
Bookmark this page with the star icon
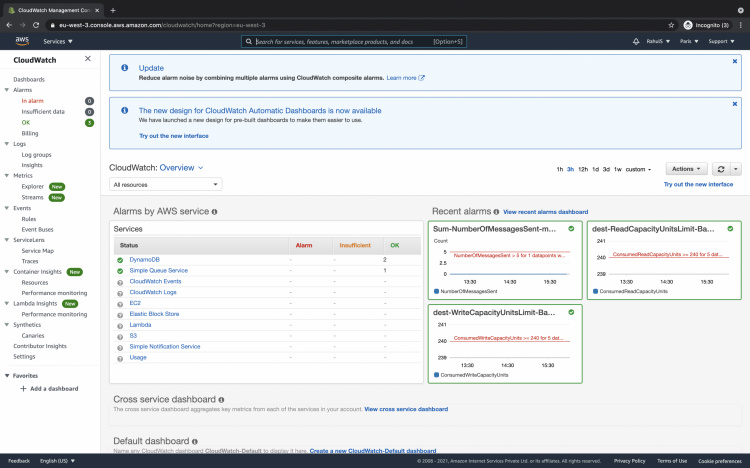click(x=669, y=24)
